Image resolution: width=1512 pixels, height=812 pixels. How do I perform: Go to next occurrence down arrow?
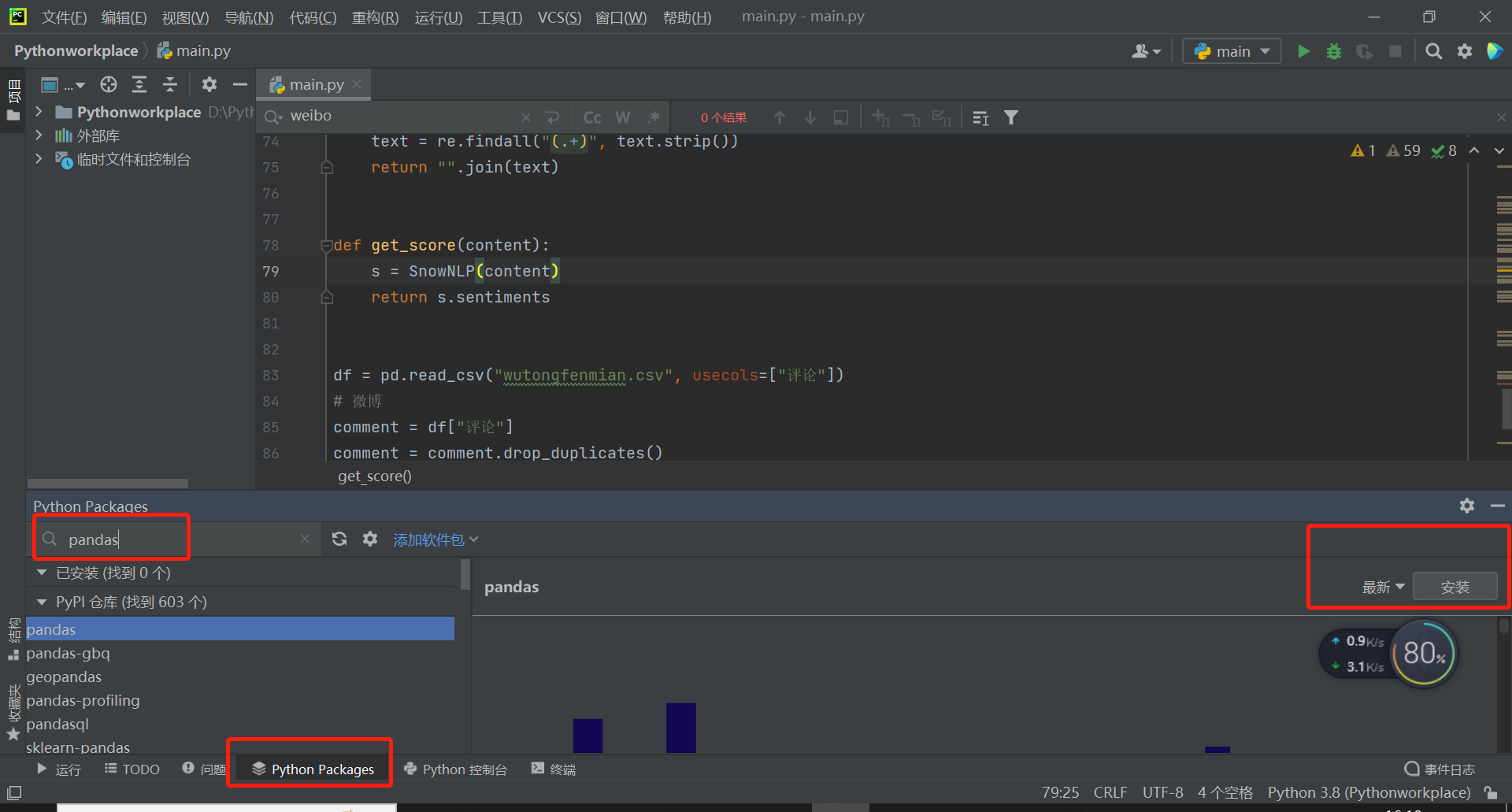tap(810, 117)
